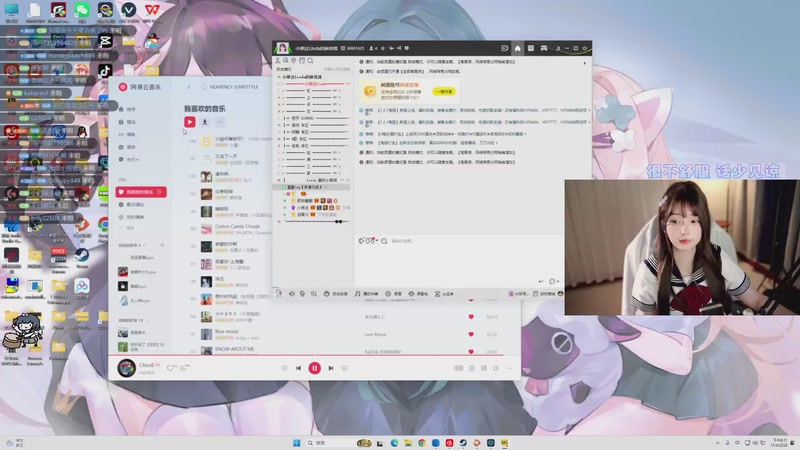This screenshot has width=800, height=450.
Task: Open the home tab in voice chat title bar
Action: click(x=517, y=48)
